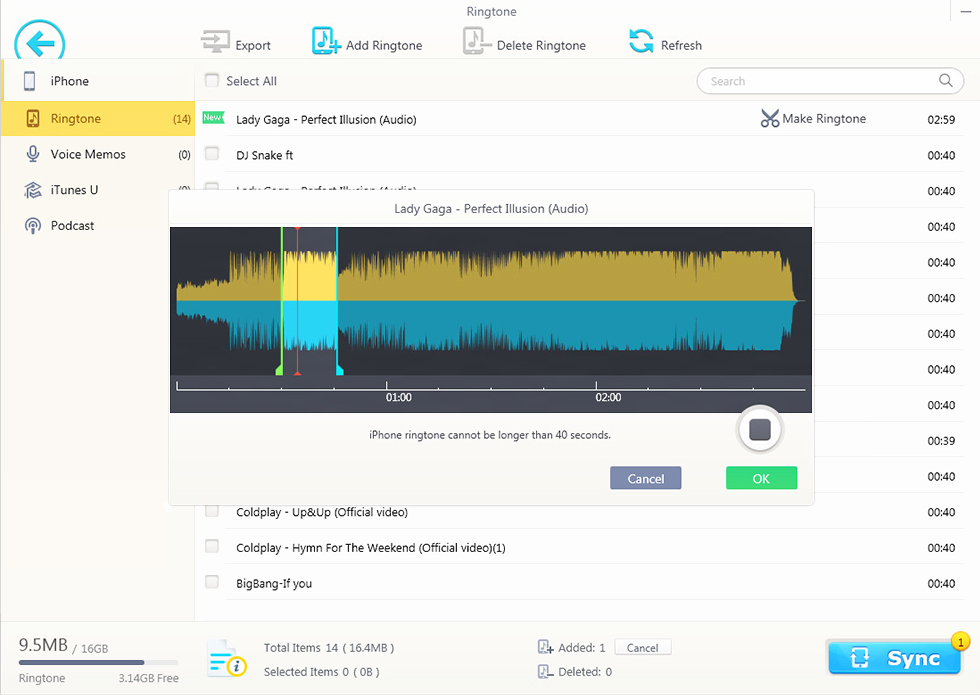Toggle the Select All checkbox
The width and height of the screenshot is (980, 695).
coord(212,80)
